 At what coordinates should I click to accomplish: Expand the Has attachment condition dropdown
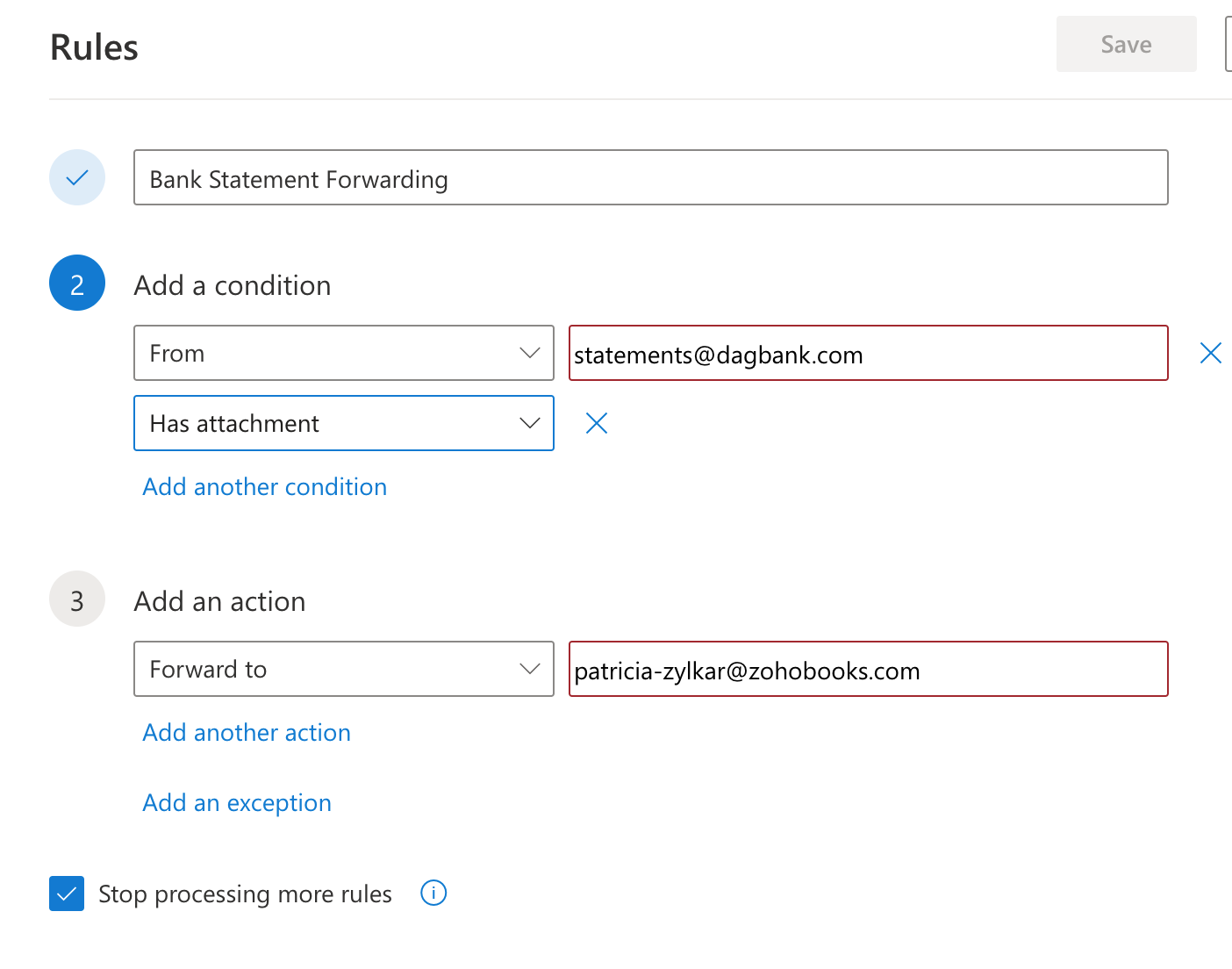343,423
